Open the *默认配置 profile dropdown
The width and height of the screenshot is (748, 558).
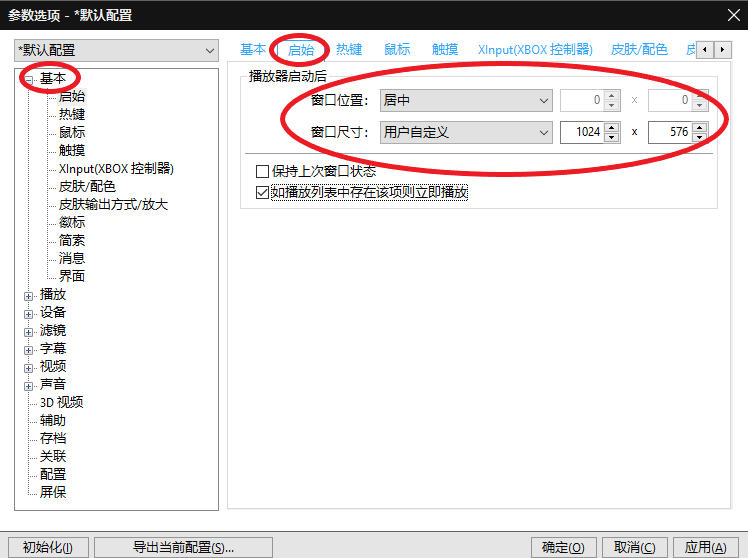click(116, 51)
